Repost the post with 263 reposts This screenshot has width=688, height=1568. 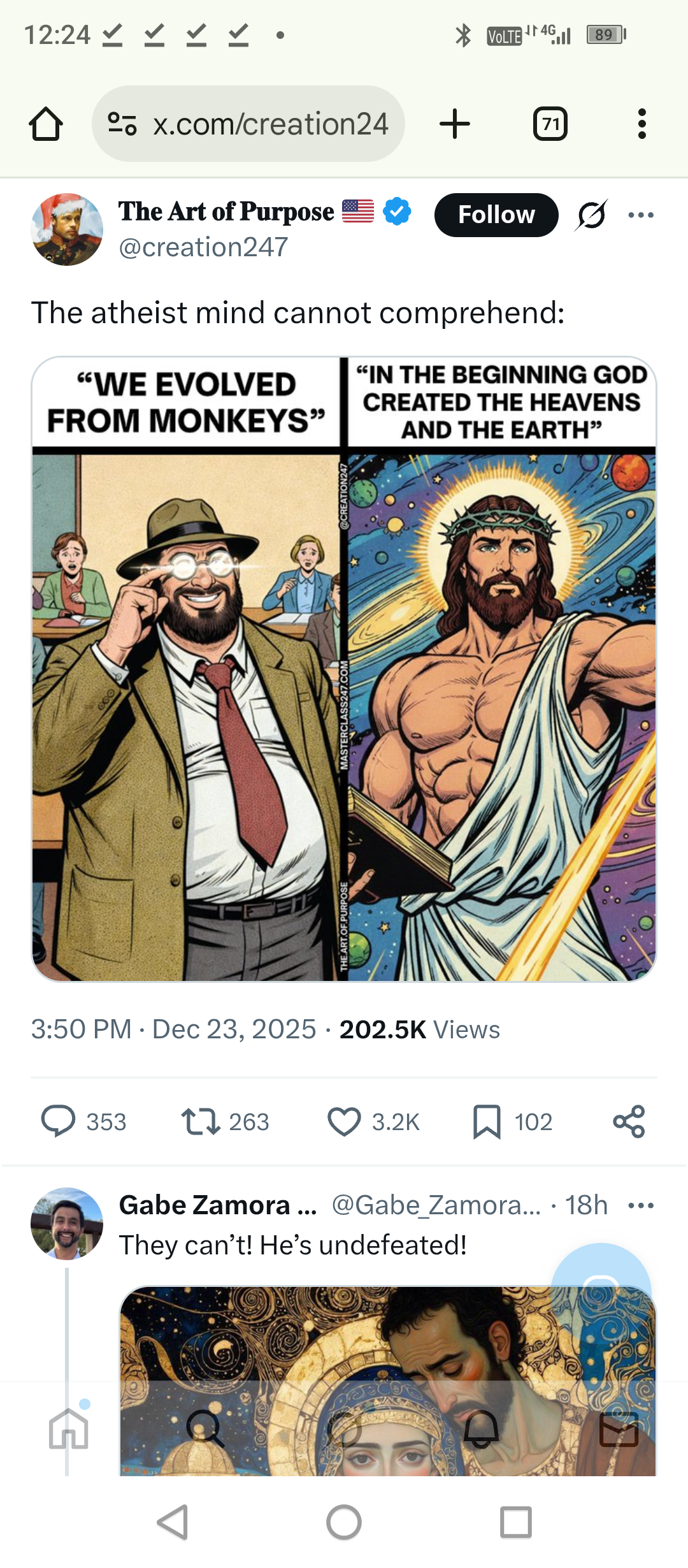coord(201,1122)
